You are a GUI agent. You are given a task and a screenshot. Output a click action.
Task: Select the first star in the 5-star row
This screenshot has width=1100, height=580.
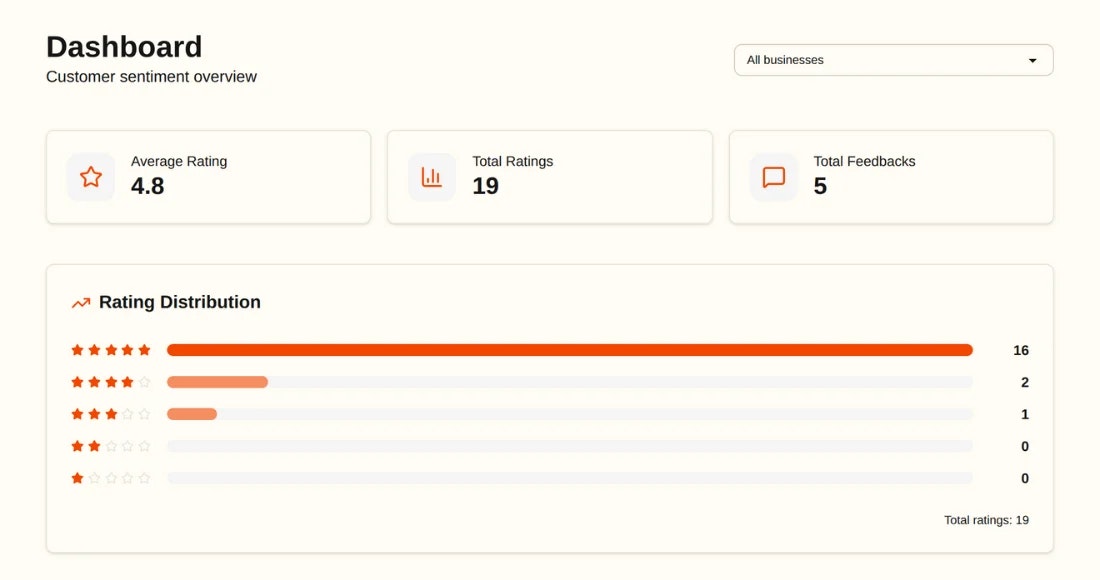(x=77, y=350)
